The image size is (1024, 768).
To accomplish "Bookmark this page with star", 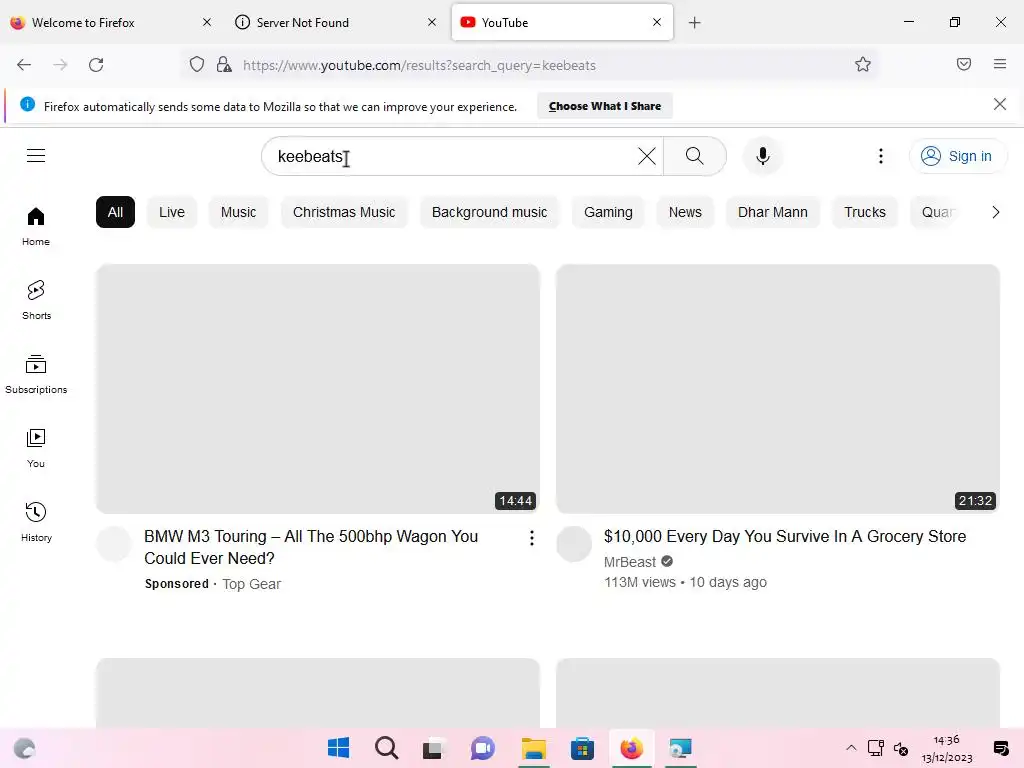I will click(x=863, y=65).
